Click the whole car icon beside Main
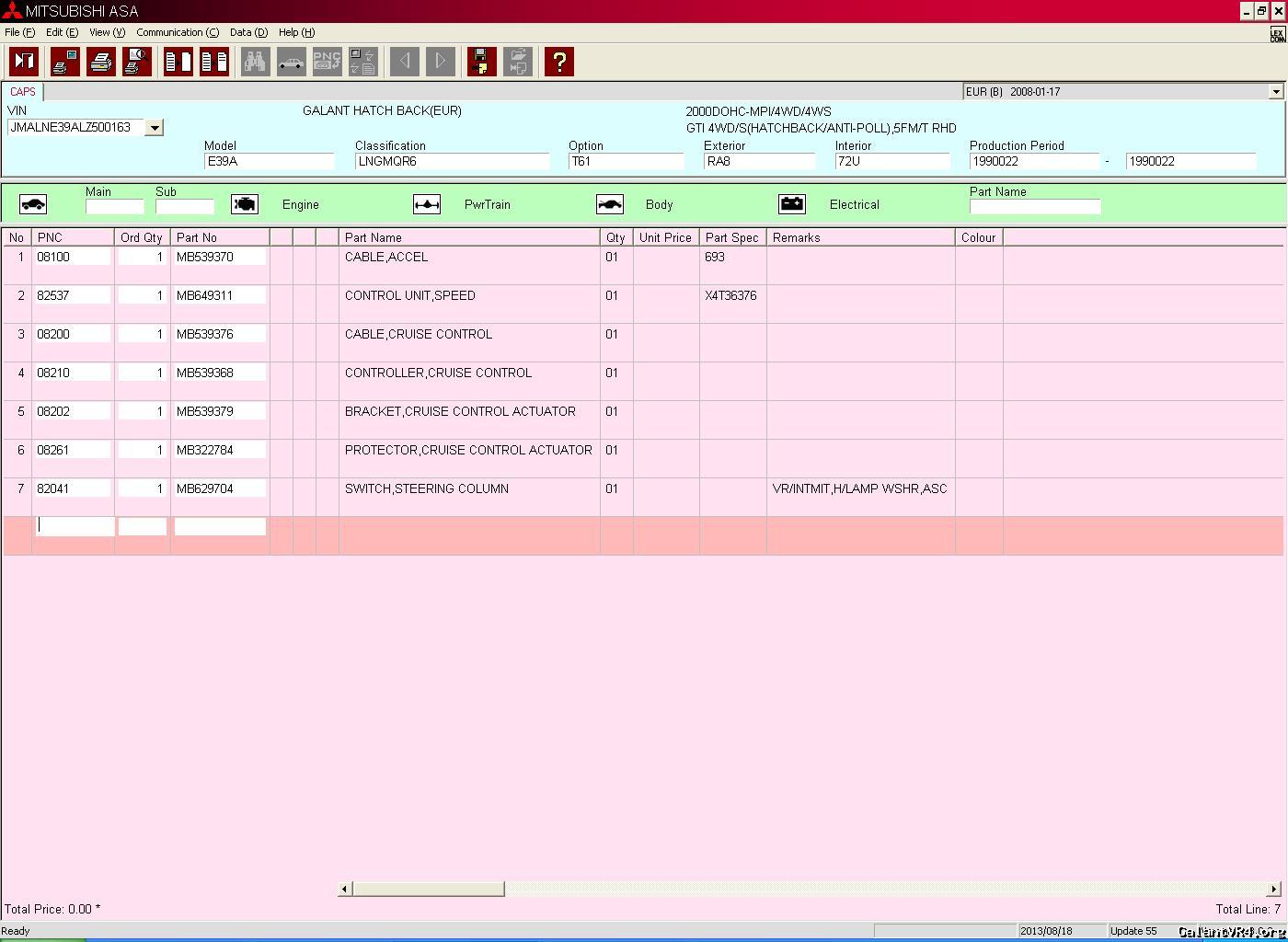This screenshot has height=942, width=1288. (33, 204)
